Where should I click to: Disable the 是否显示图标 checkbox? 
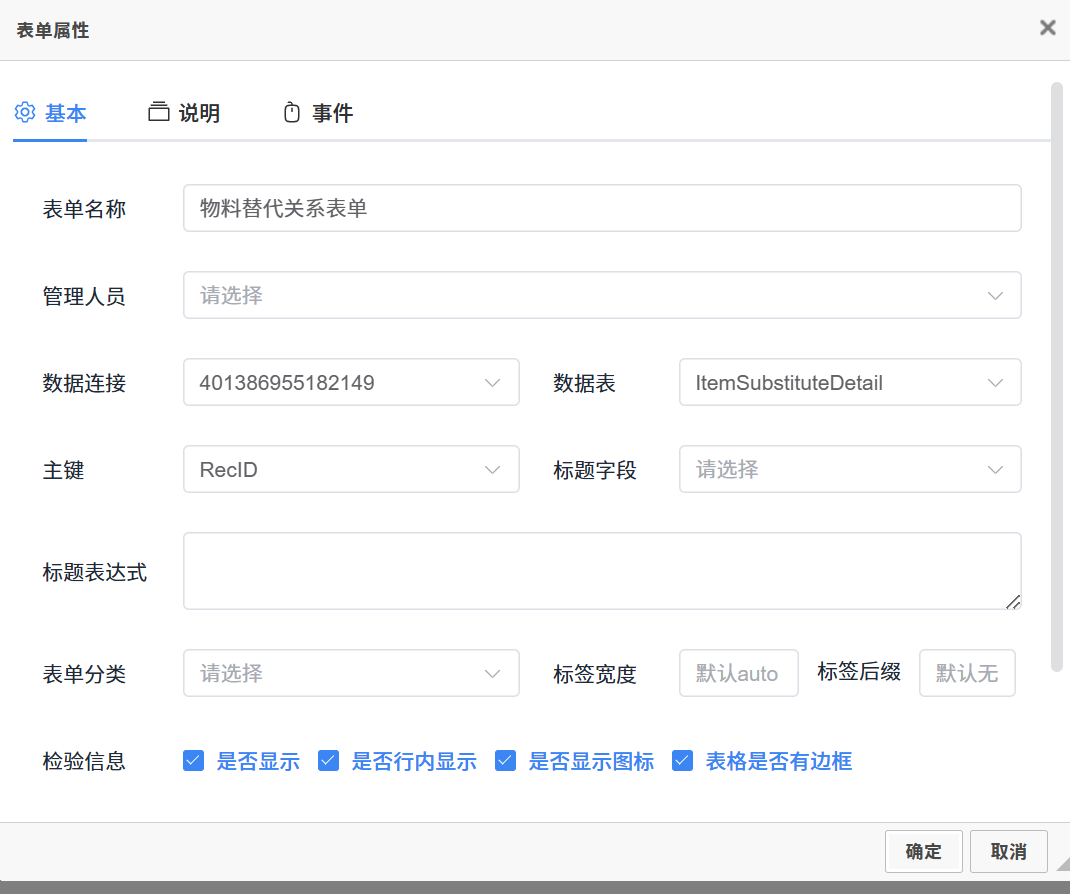(506, 761)
